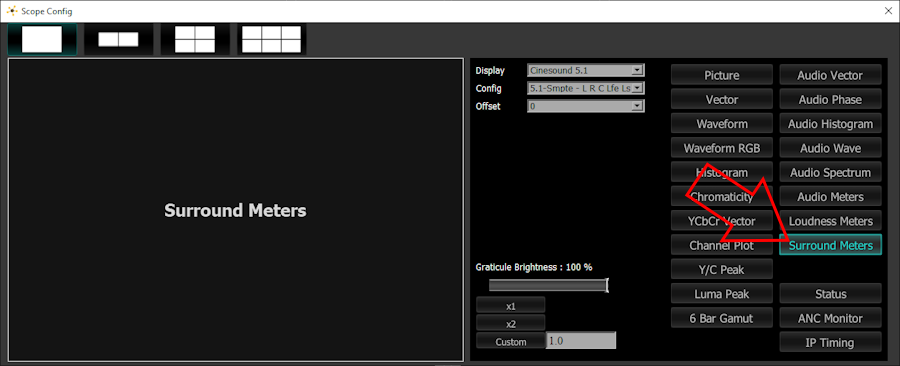Select the ANC Monitor scope

(x=830, y=318)
